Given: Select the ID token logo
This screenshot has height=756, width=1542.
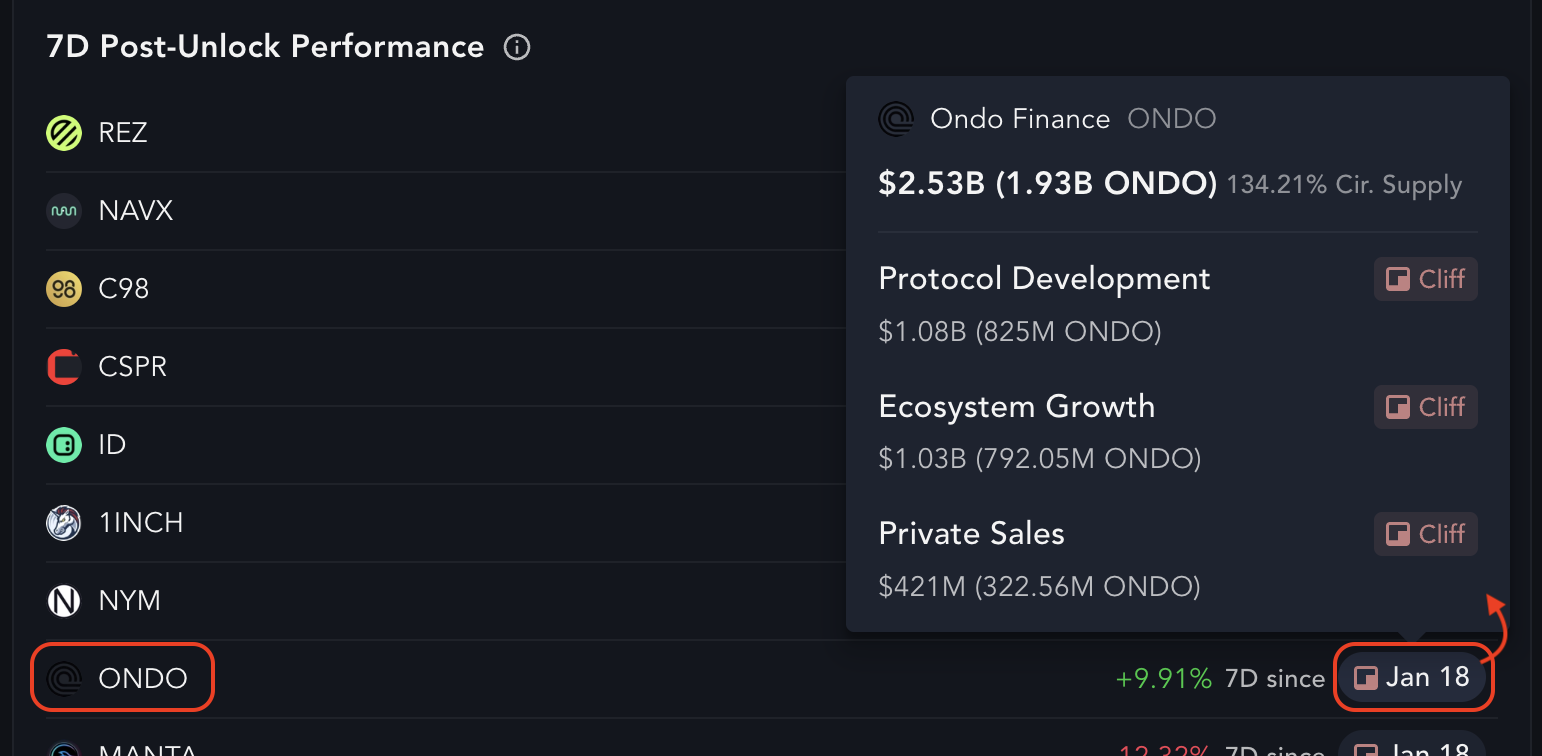Looking at the screenshot, I should pos(64,445).
